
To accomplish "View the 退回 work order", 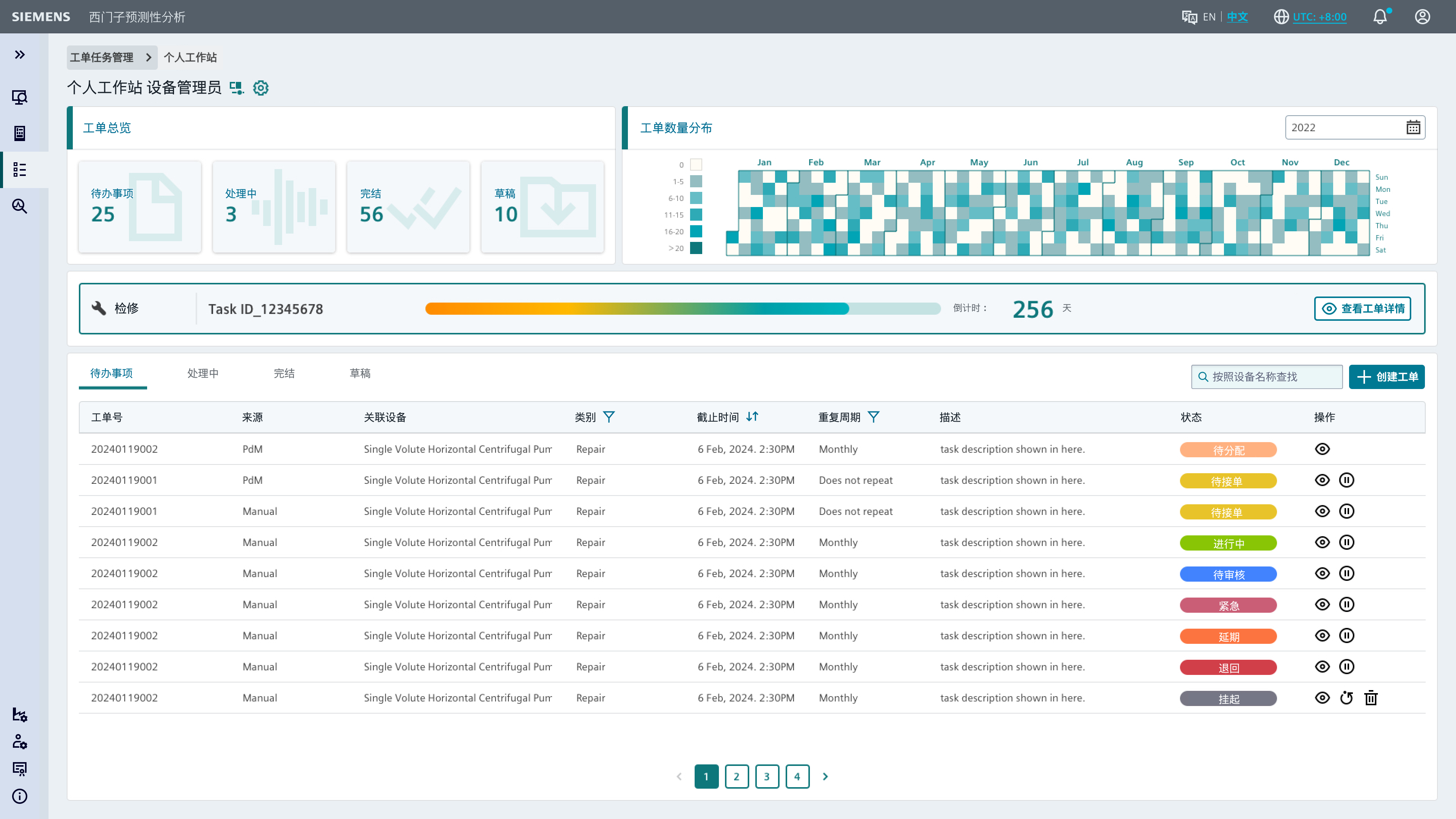I will click(1322, 667).
